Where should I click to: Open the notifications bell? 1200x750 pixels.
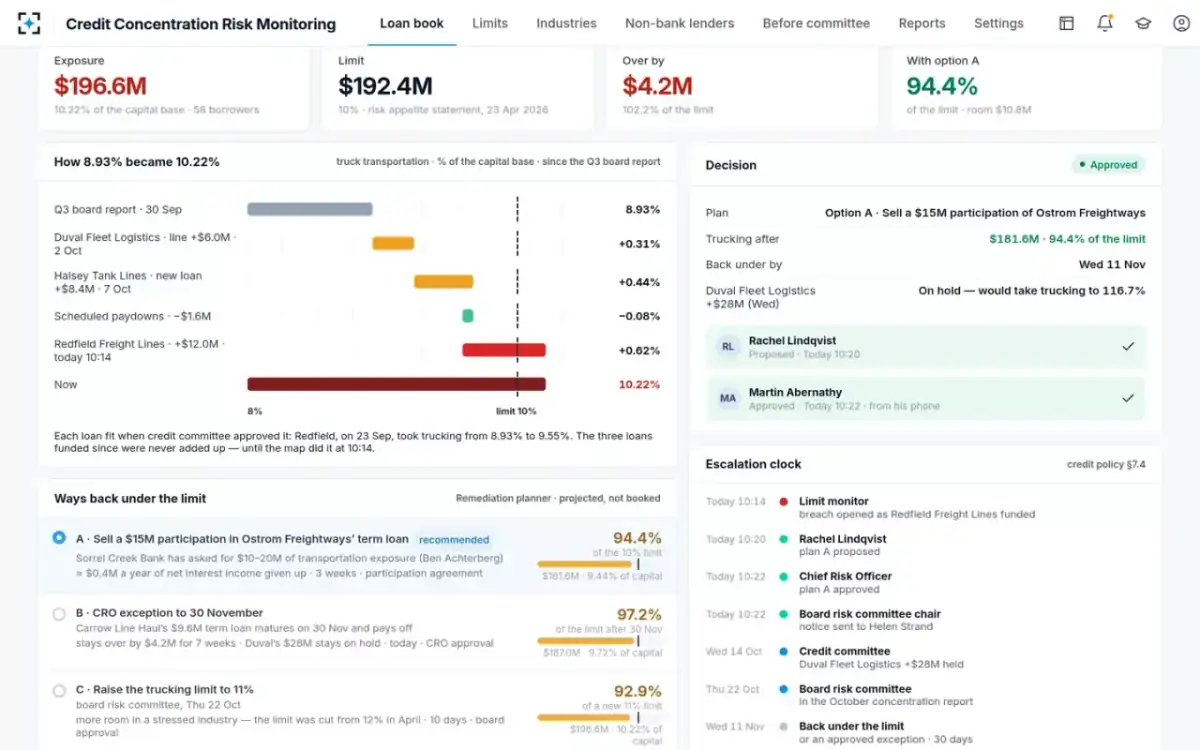1105,23
